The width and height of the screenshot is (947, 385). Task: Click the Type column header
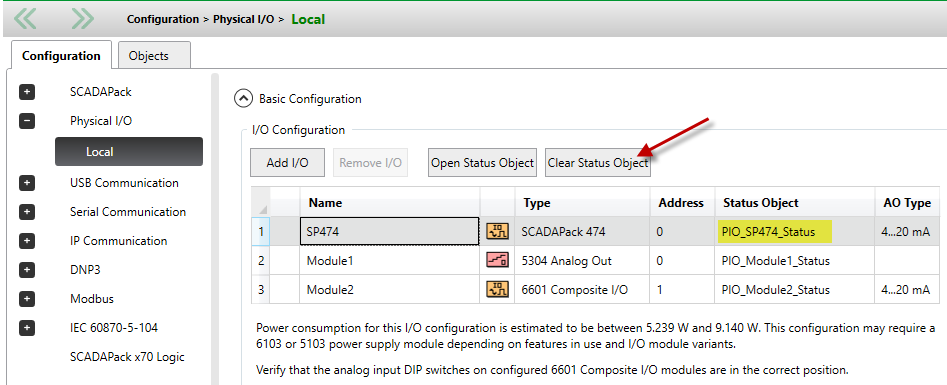click(582, 202)
